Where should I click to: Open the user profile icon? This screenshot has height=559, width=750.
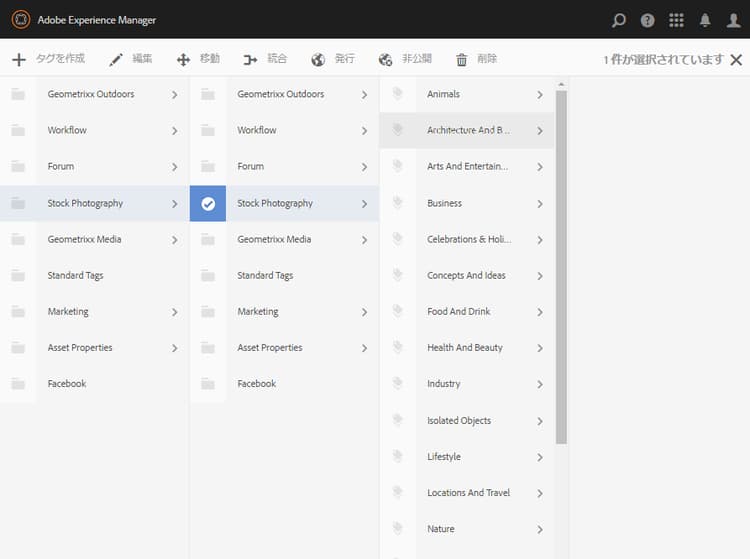(x=733, y=20)
